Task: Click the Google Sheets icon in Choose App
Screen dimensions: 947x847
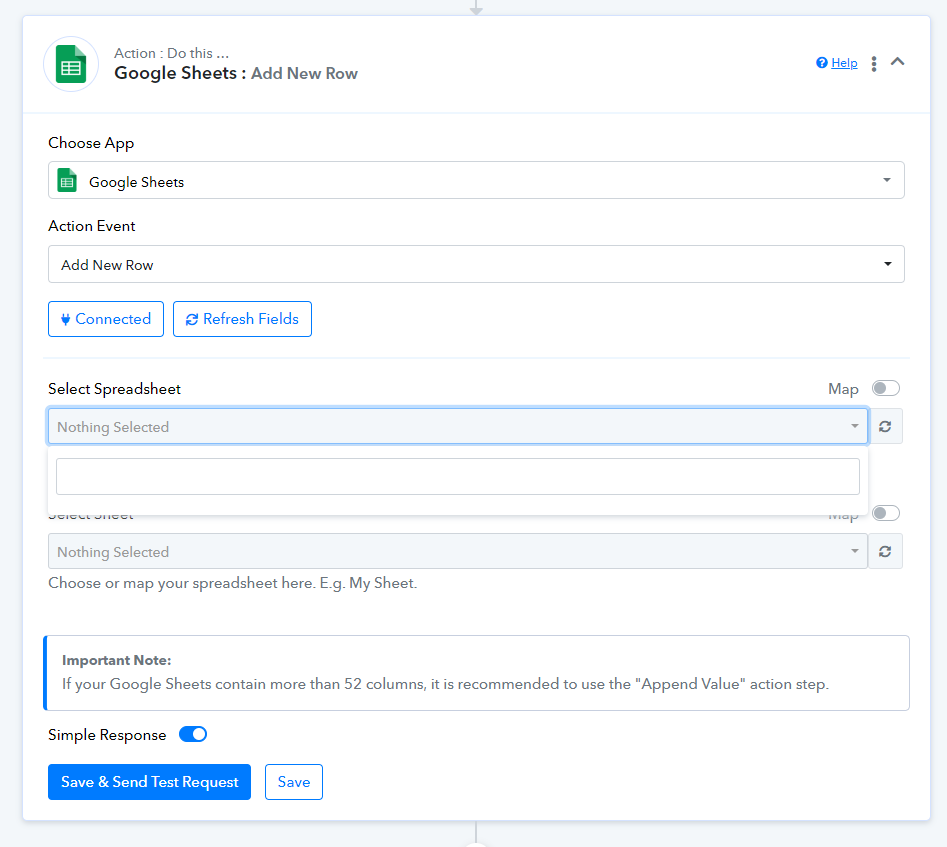Action: pos(67,181)
